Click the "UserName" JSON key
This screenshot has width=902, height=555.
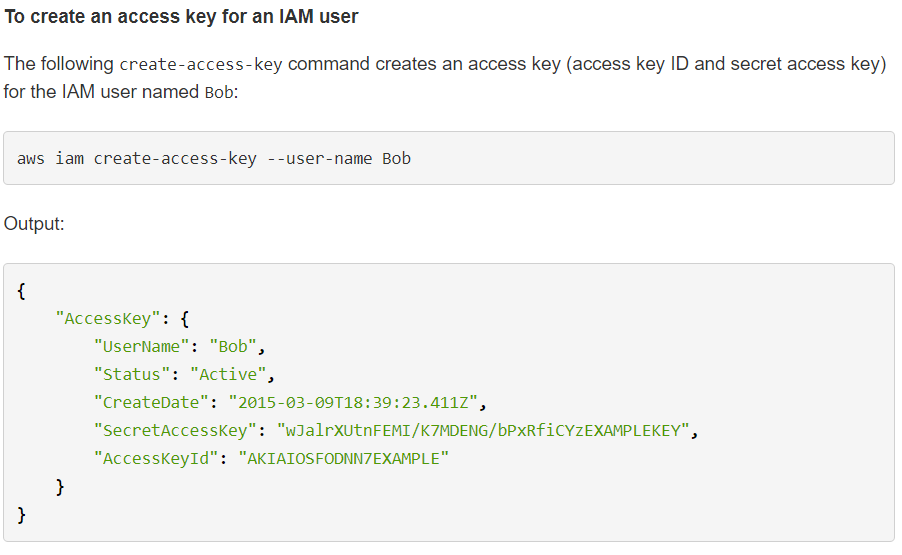142,347
